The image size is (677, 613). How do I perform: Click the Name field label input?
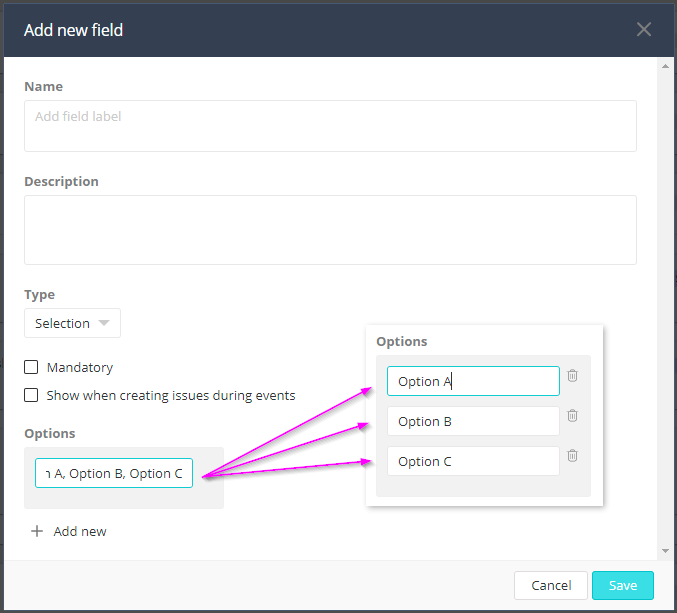click(330, 125)
